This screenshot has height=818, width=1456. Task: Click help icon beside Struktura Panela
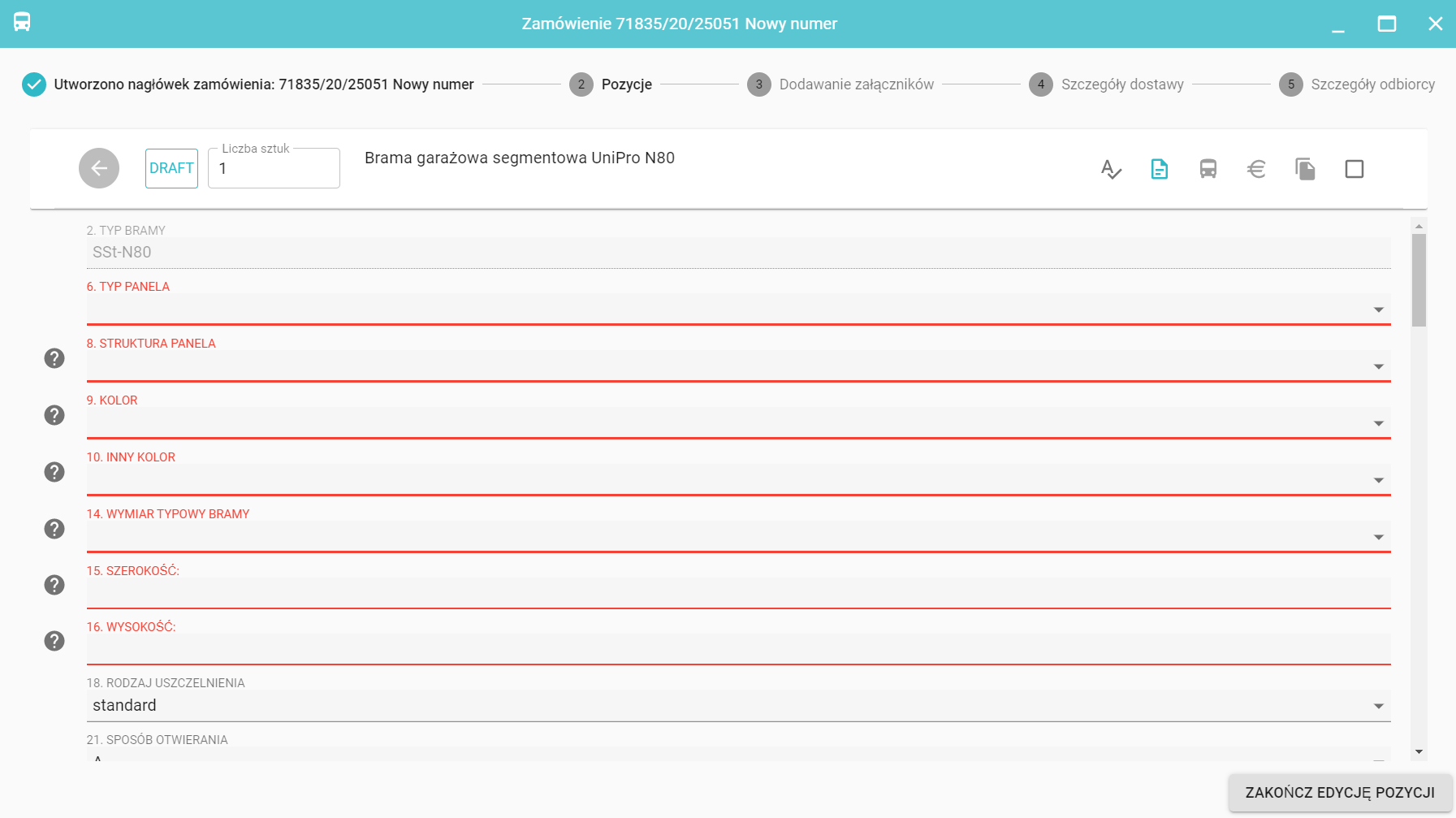[54, 358]
